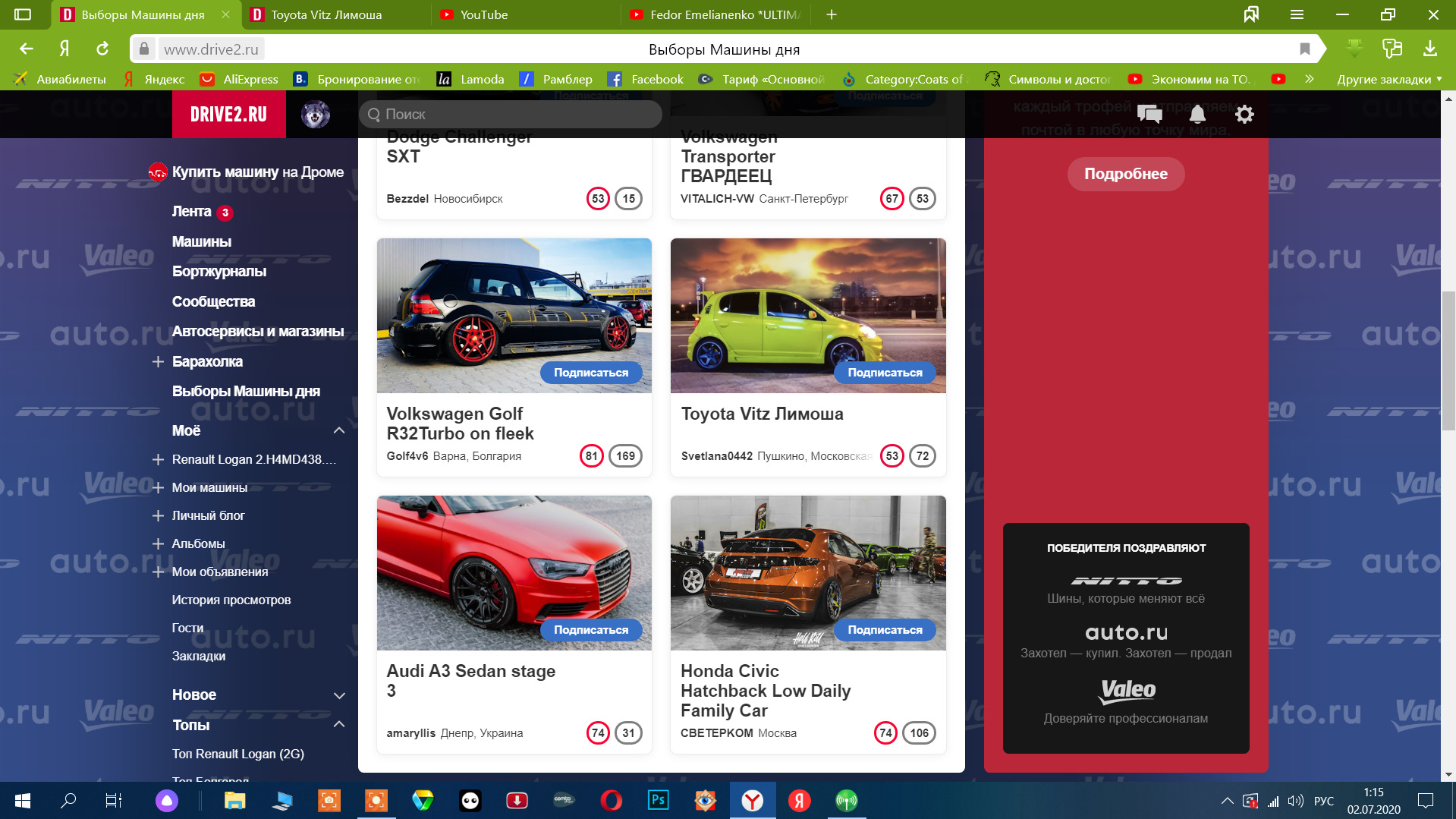This screenshot has height=819, width=1456.
Task: Open Другие закладки bookmarks dropdown
Action: (x=1389, y=79)
